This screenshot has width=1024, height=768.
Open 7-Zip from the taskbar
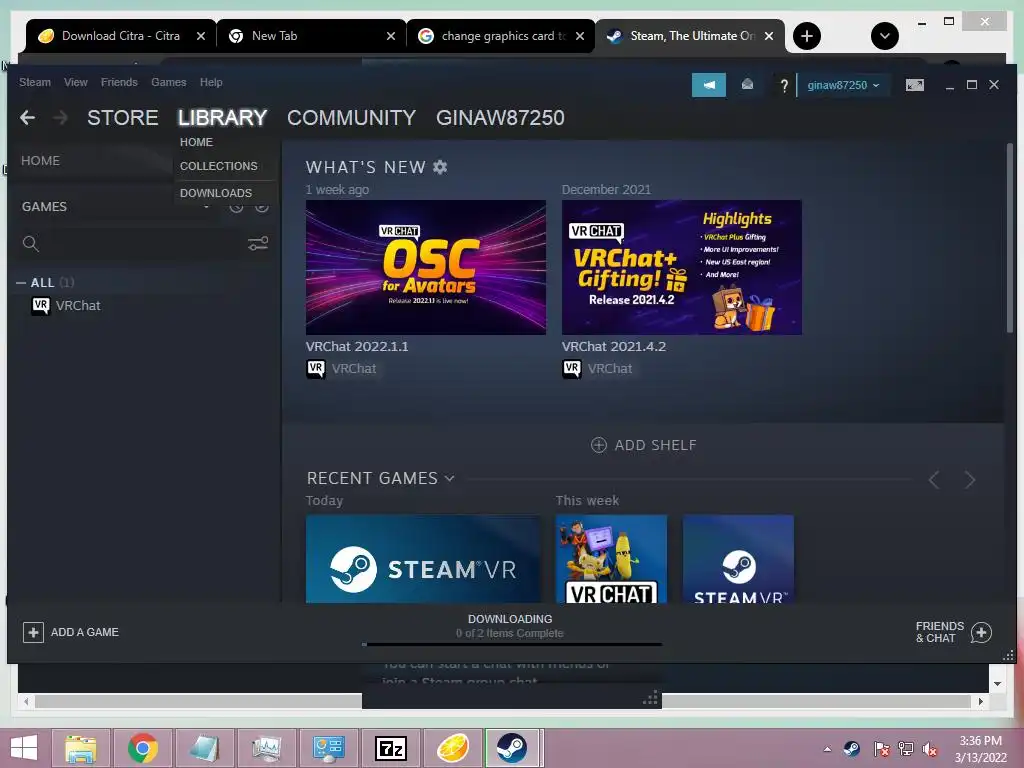coord(391,748)
